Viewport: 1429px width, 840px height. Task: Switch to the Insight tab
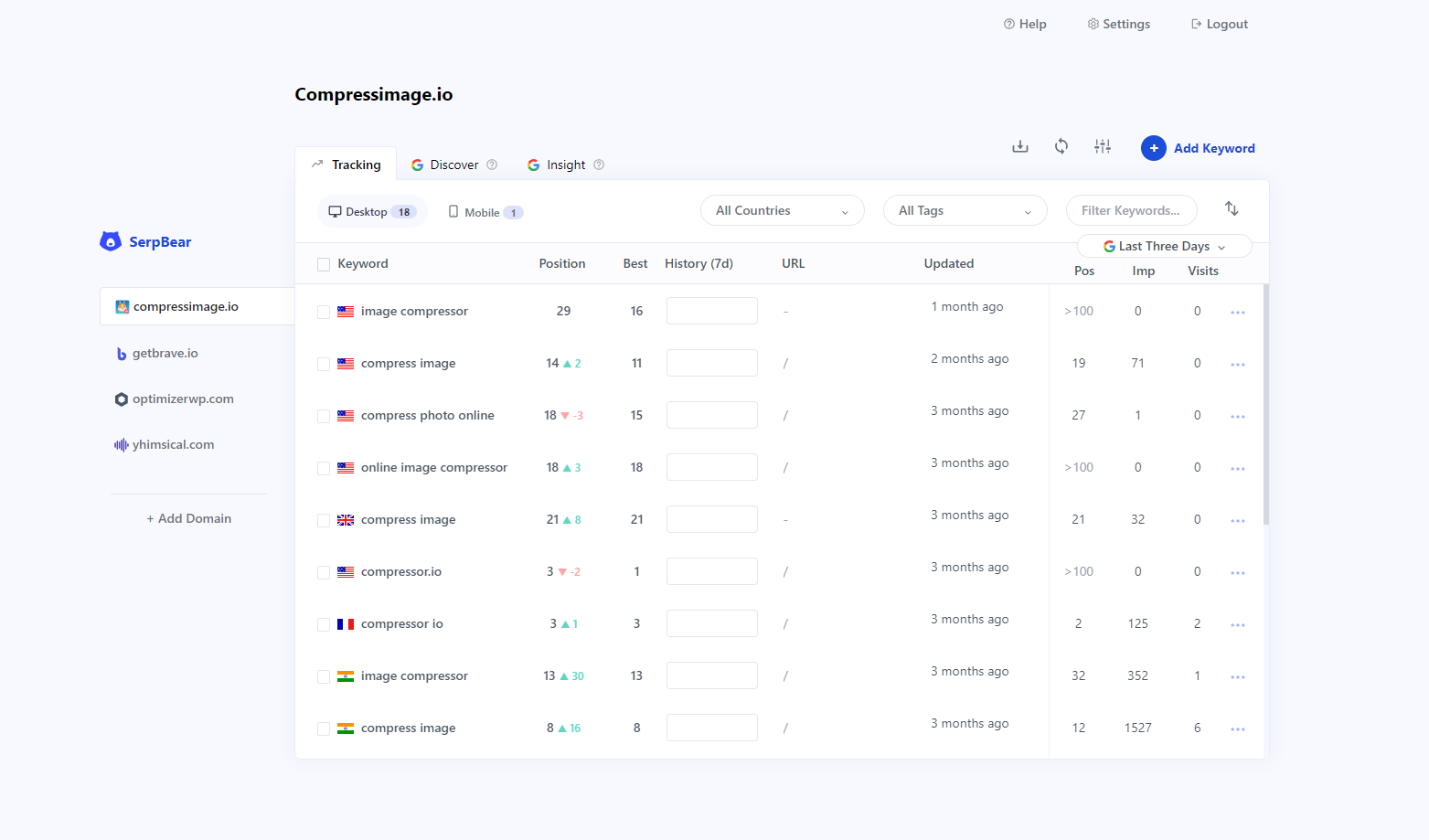566,165
